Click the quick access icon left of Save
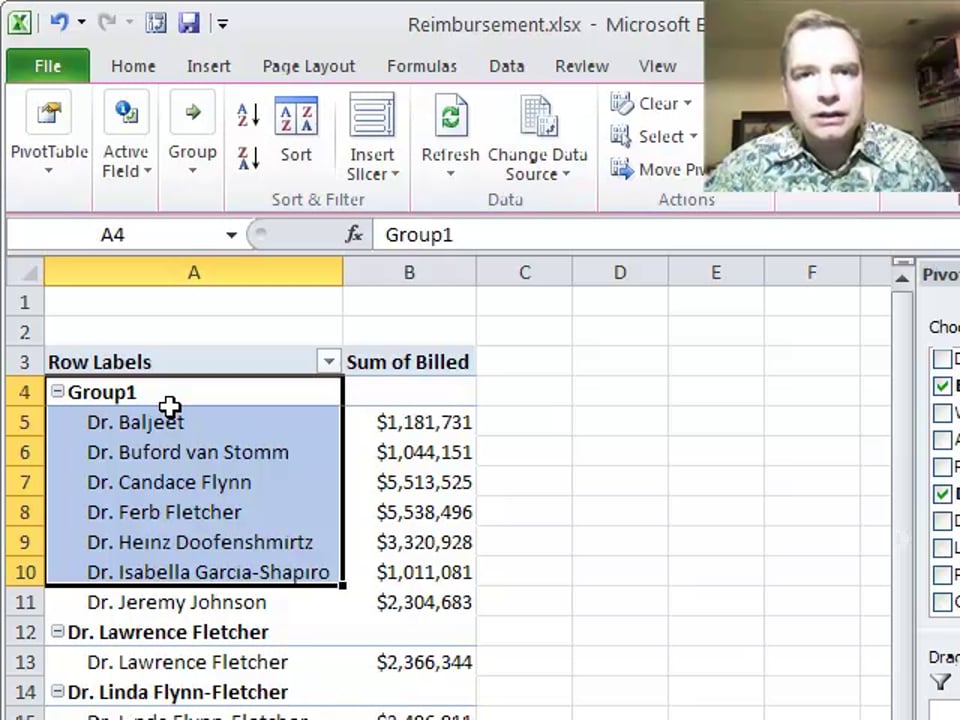This screenshot has height=720, width=960. click(x=156, y=23)
